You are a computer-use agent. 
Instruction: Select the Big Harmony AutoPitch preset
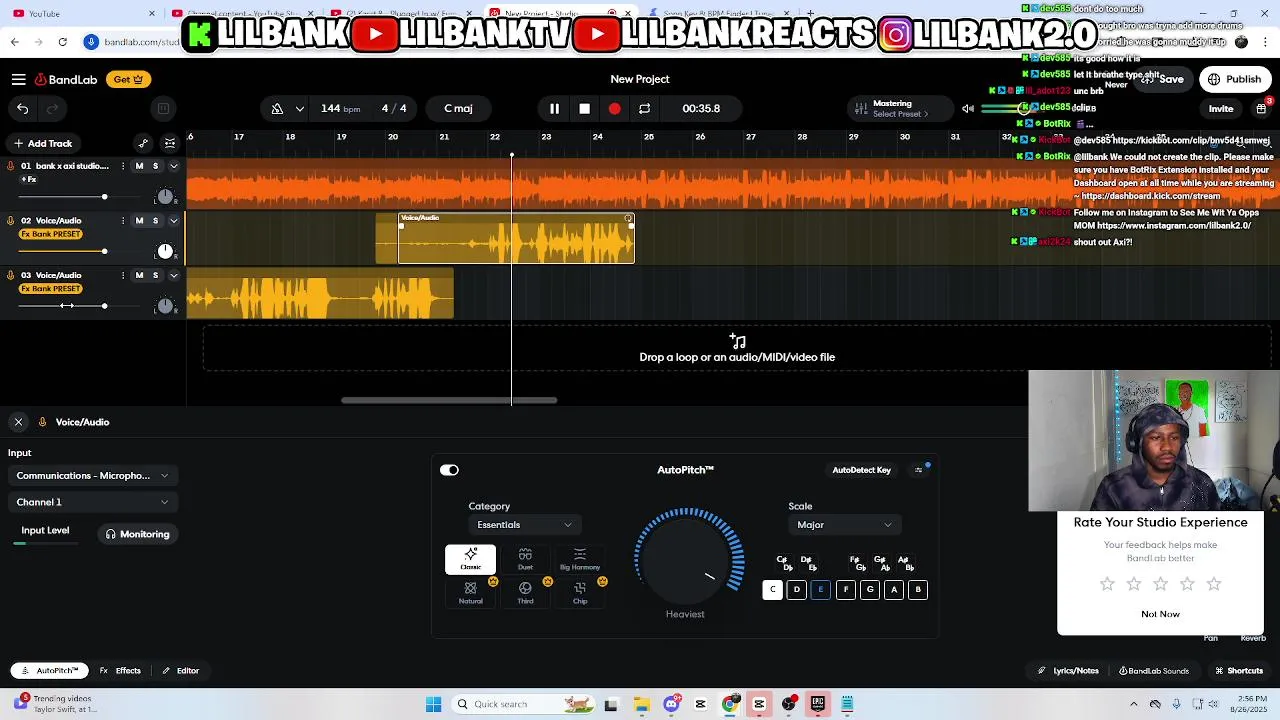pyautogui.click(x=580, y=560)
